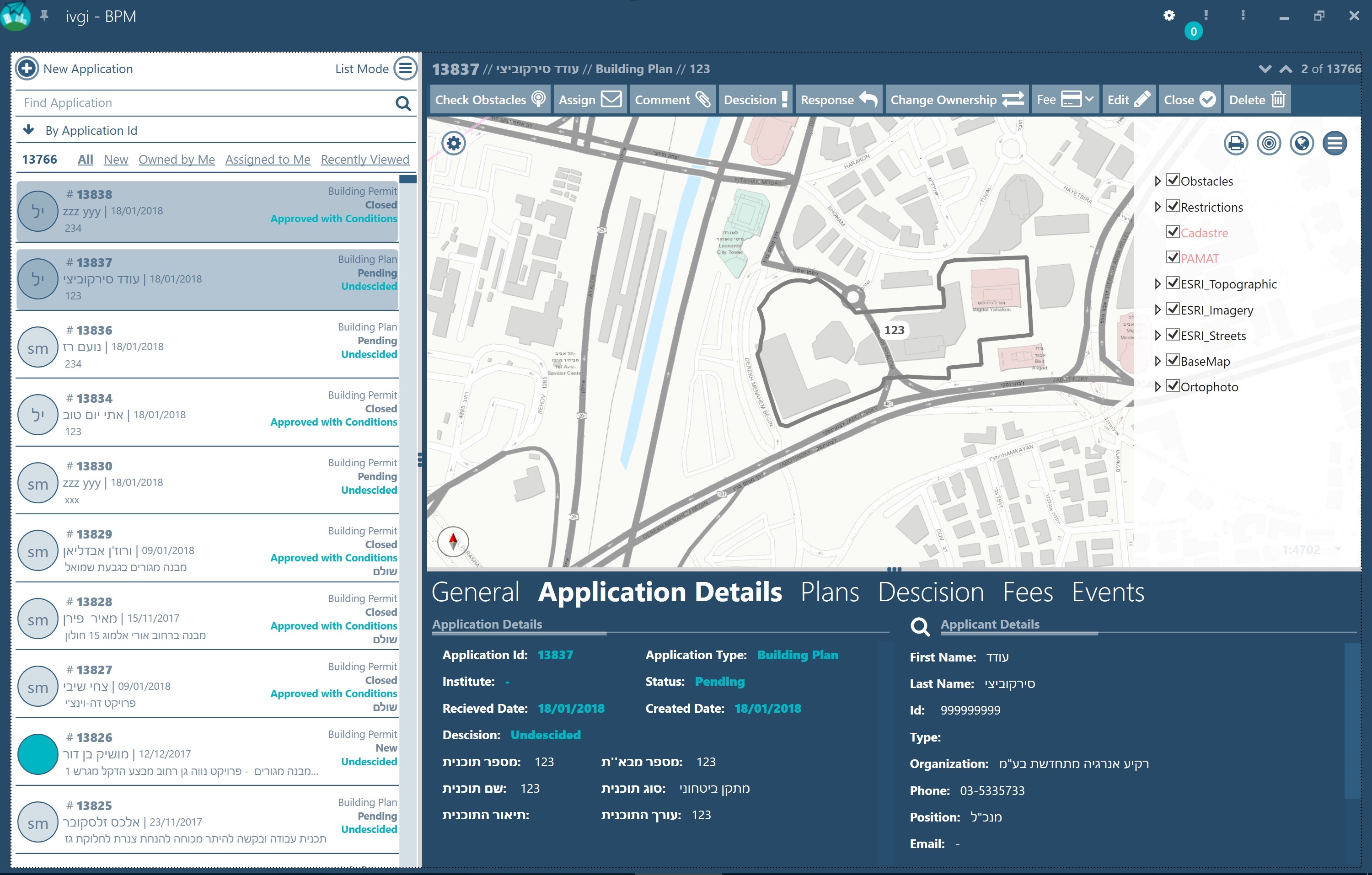1372x875 pixels.
Task: Click the notifications exclamation icon
Action: (1206, 16)
